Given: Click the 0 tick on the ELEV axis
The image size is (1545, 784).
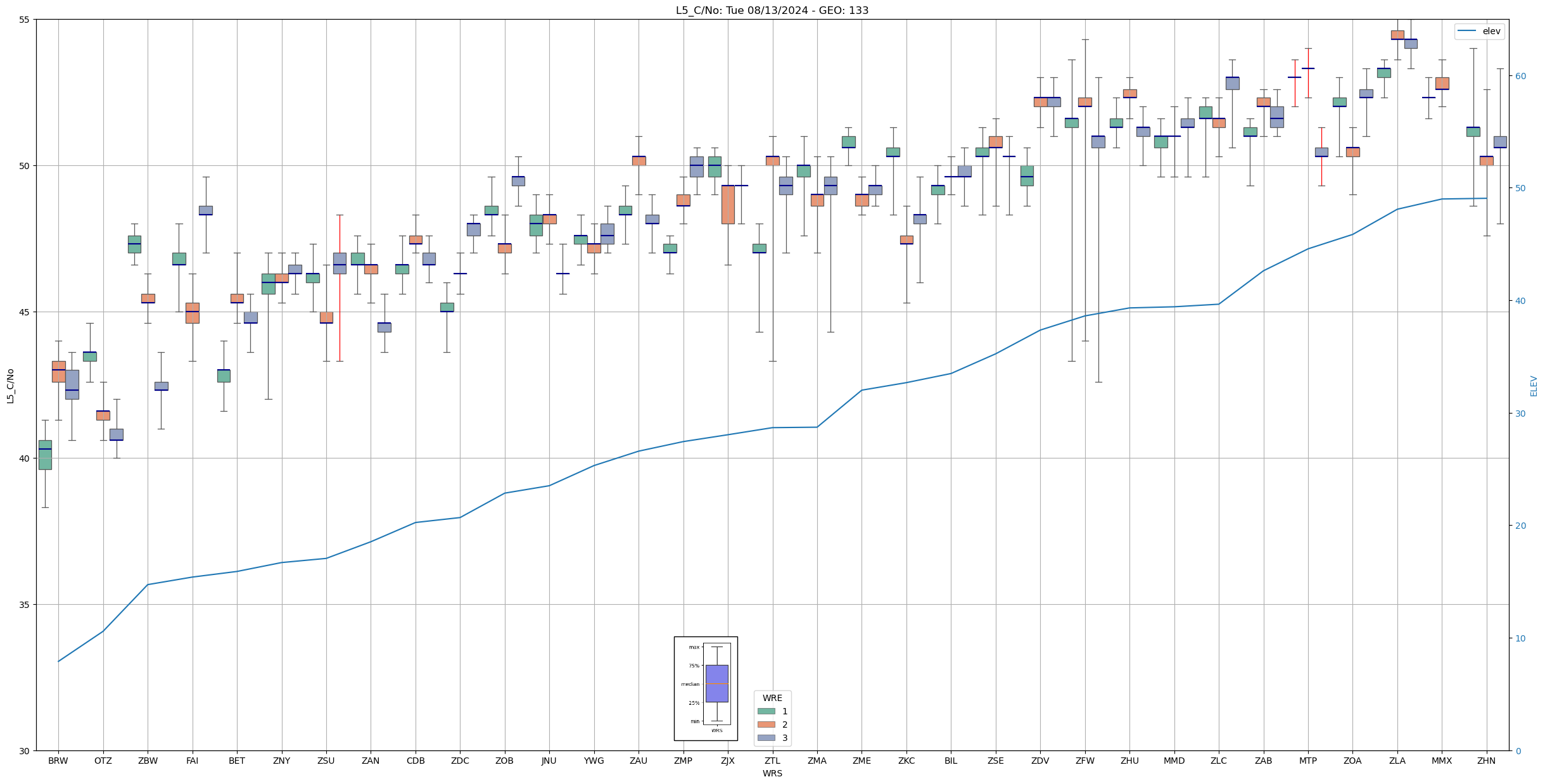Looking at the screenshot, I should (1517, 751).
